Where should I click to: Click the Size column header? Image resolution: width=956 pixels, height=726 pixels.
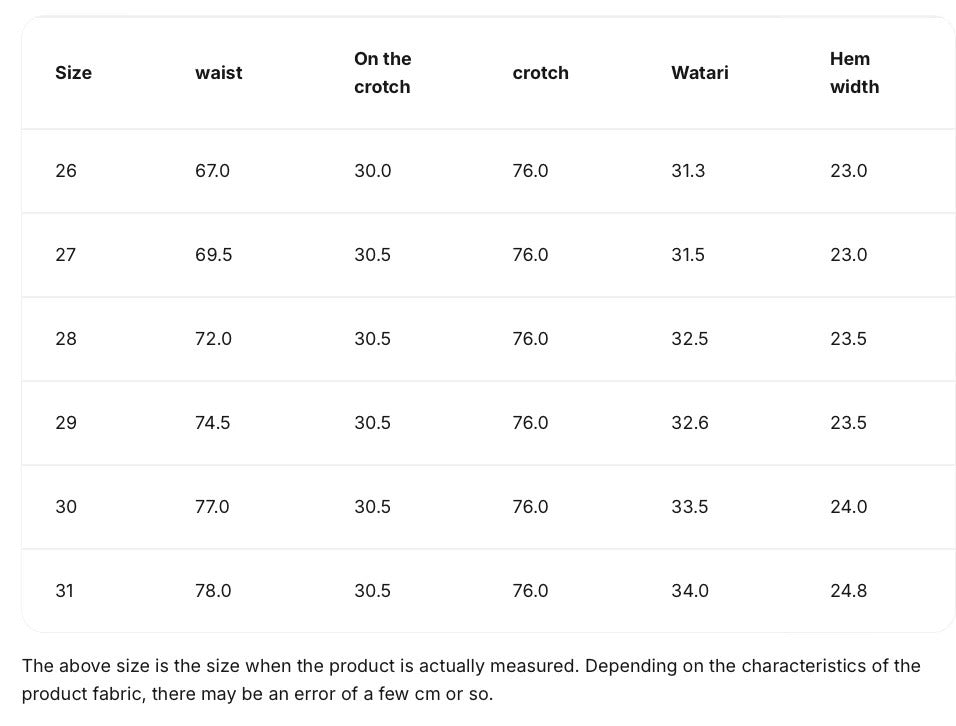73,73
